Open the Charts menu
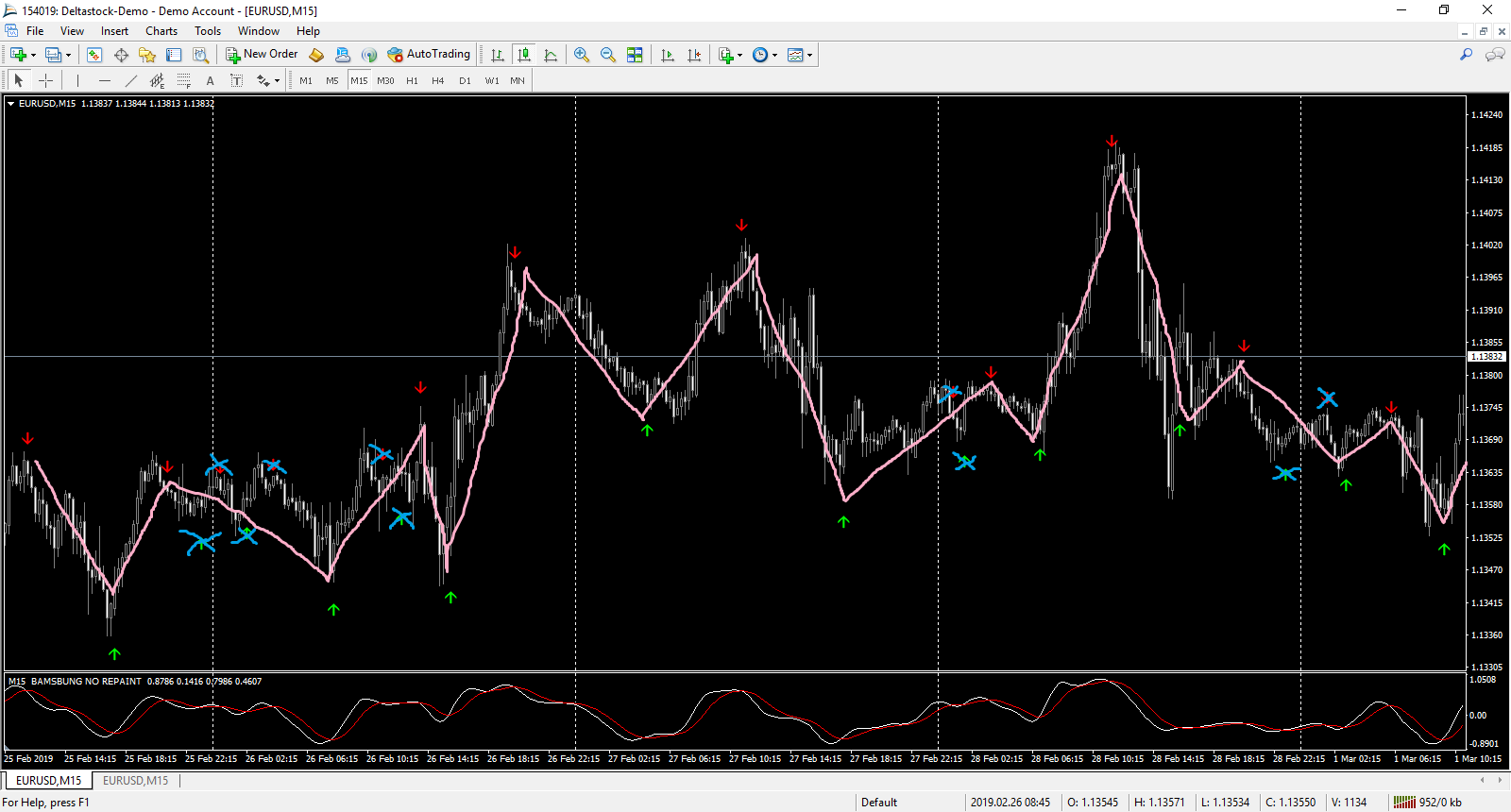The width and height of the screenshot is (1511, 812). (161, 31)
